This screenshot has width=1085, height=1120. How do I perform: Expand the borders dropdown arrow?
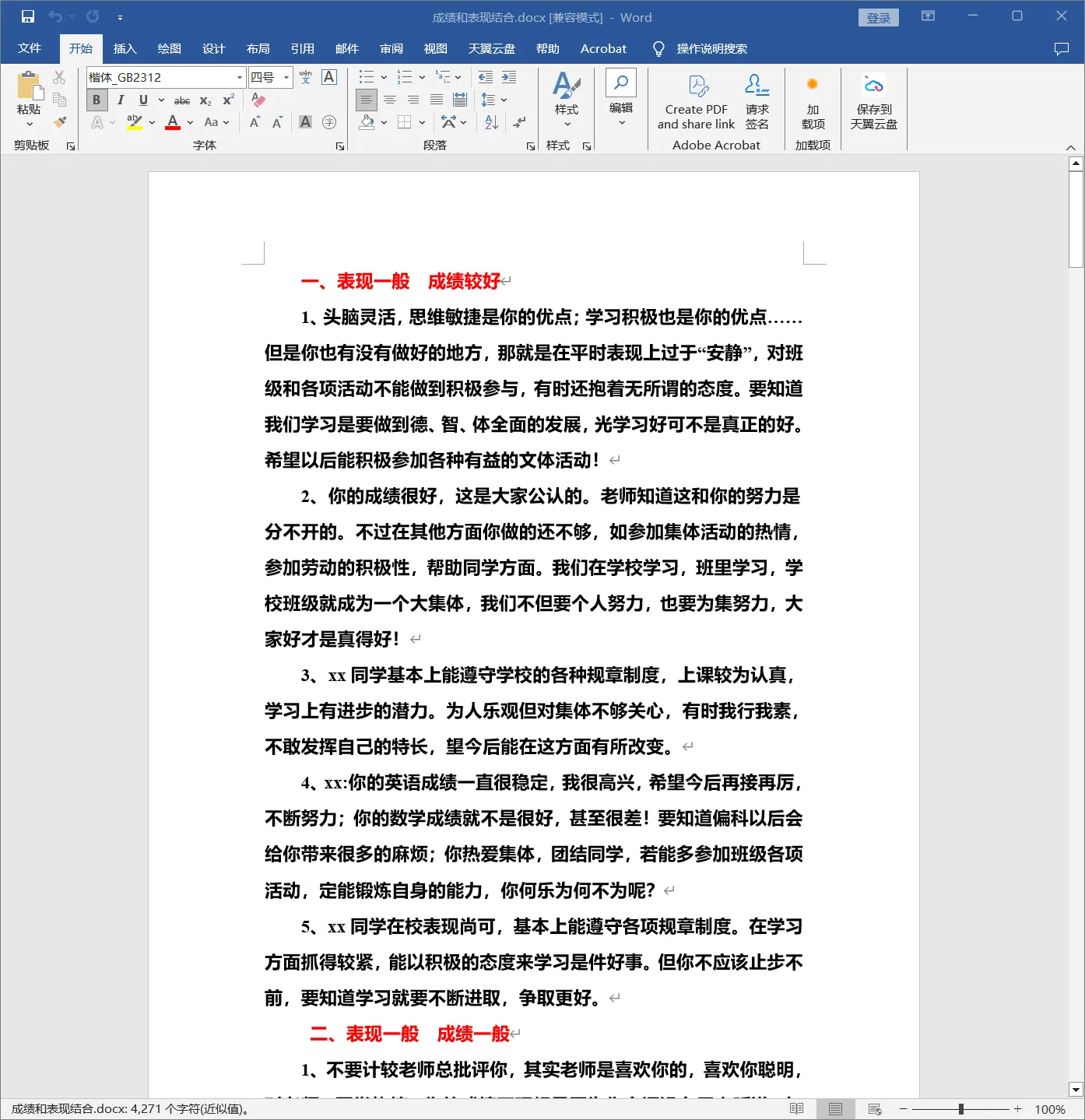coord(422,122)
